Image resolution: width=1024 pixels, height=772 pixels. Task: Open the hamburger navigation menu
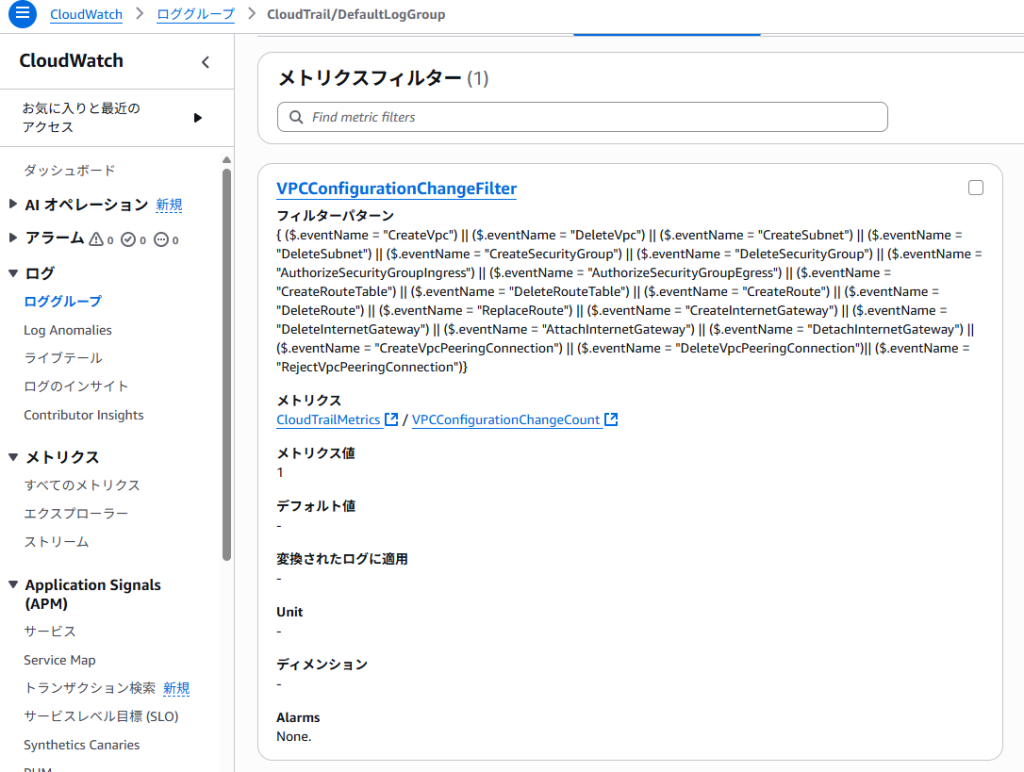pos(22,14)
